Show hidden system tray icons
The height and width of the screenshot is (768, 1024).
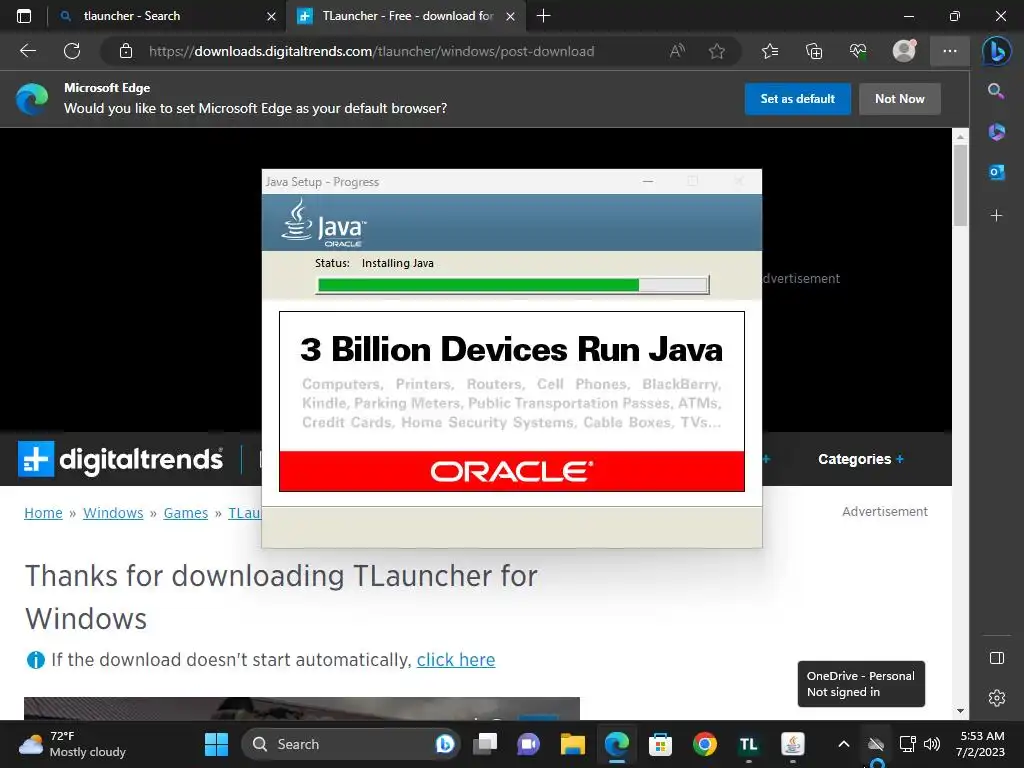844,744
